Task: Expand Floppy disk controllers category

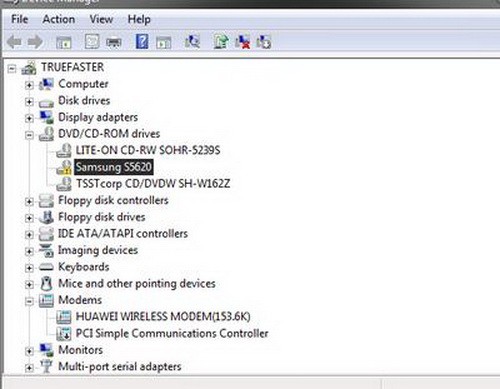Action: tap(29, 201)
